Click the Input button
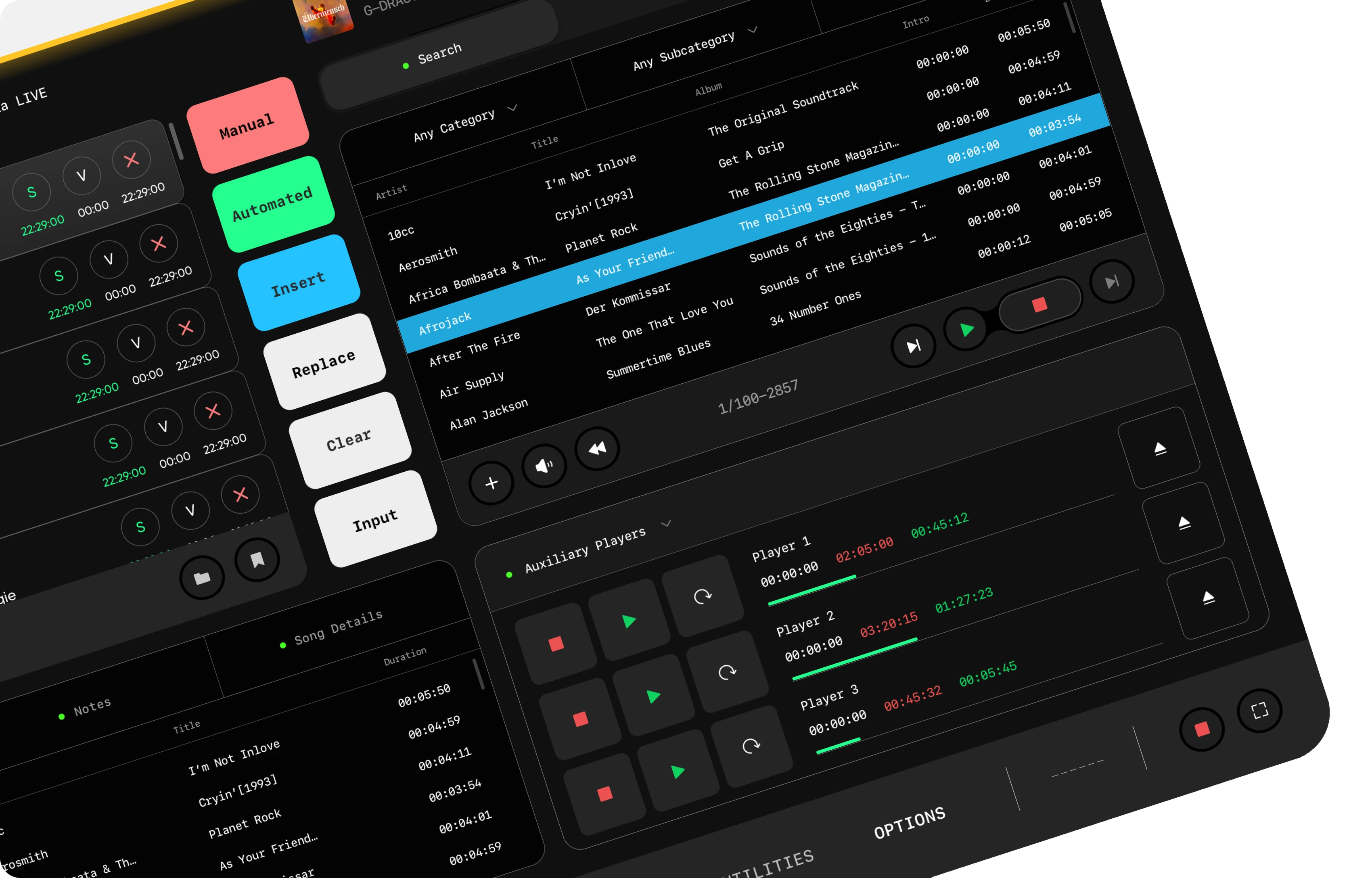1372x878 pixels. (x=375, y=519)
